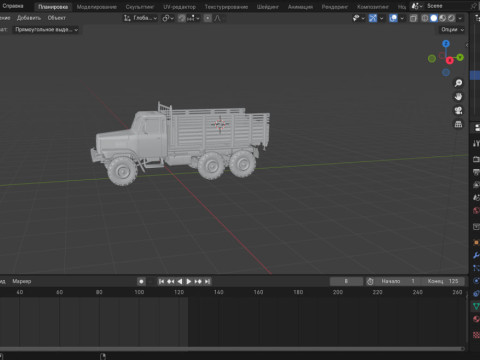480x360 pixels.
Task: Open the Particles properties tab
Action: tap(476, 268)
